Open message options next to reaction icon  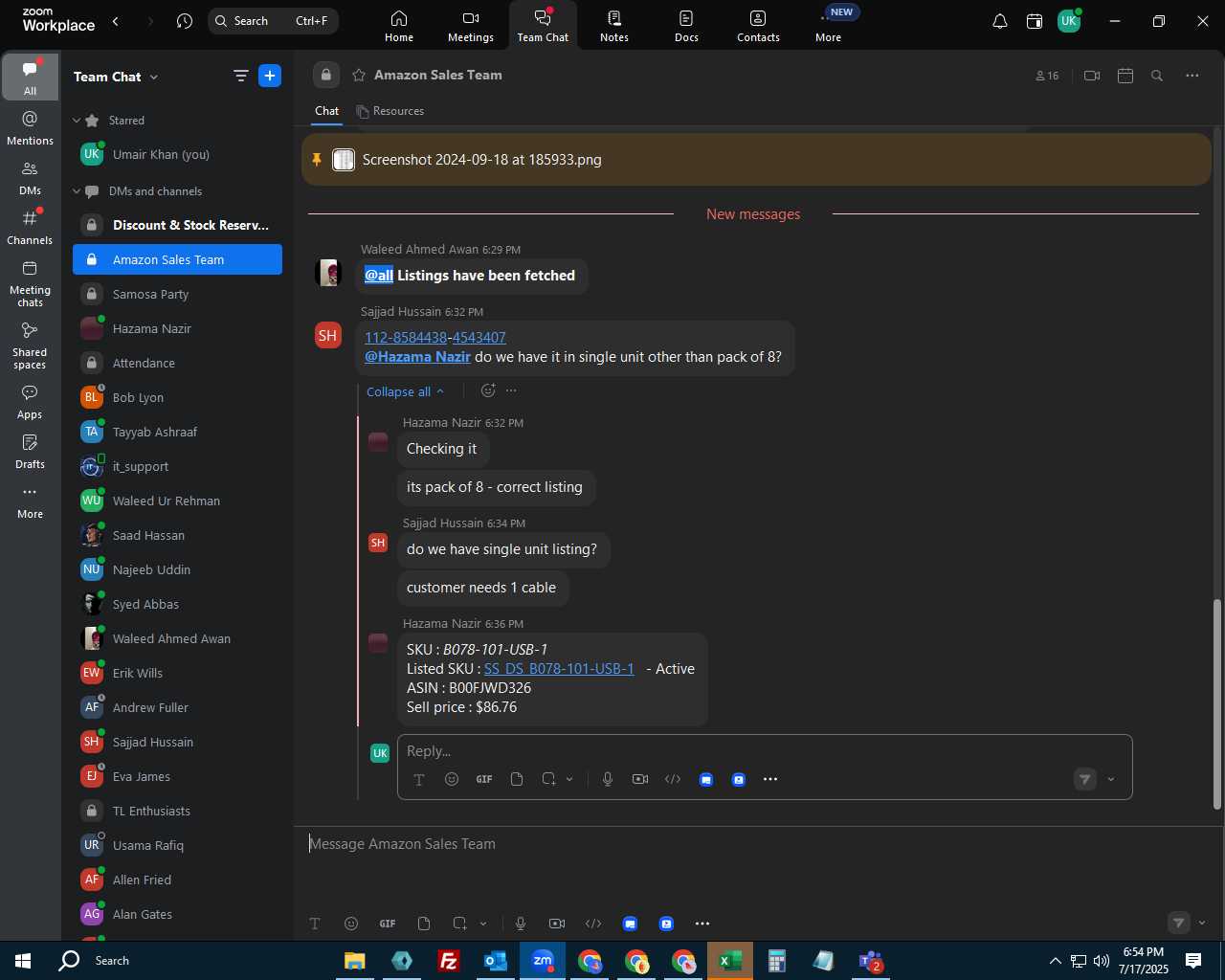511,390
